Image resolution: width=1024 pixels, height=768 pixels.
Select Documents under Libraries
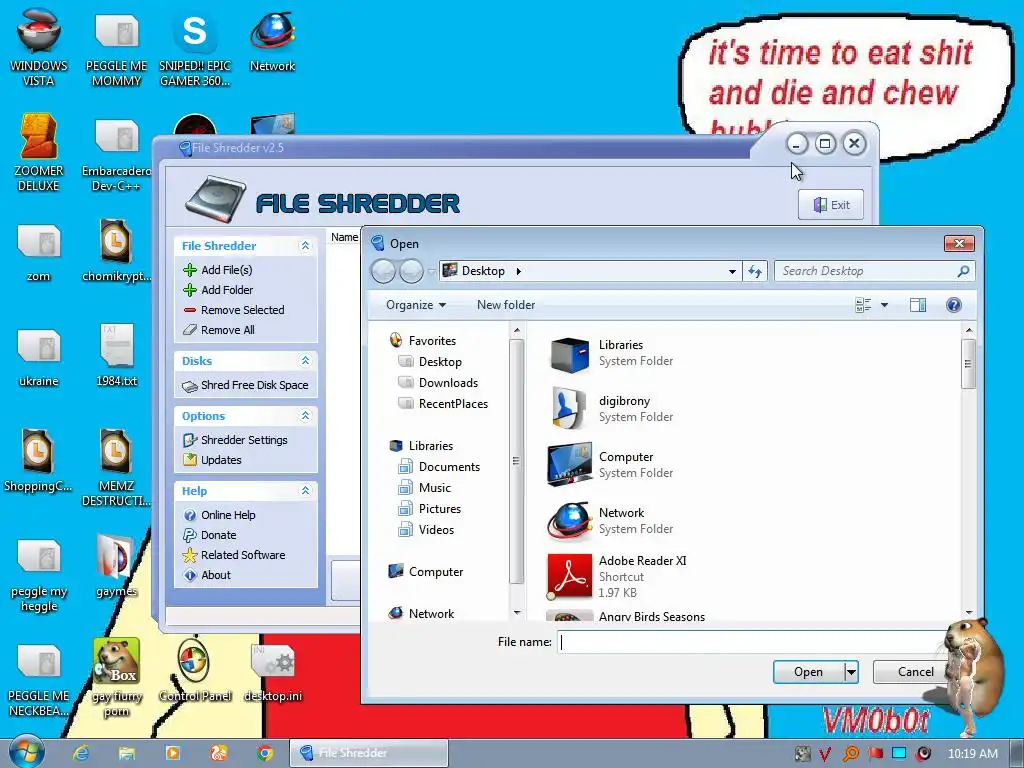coord(449,467)
